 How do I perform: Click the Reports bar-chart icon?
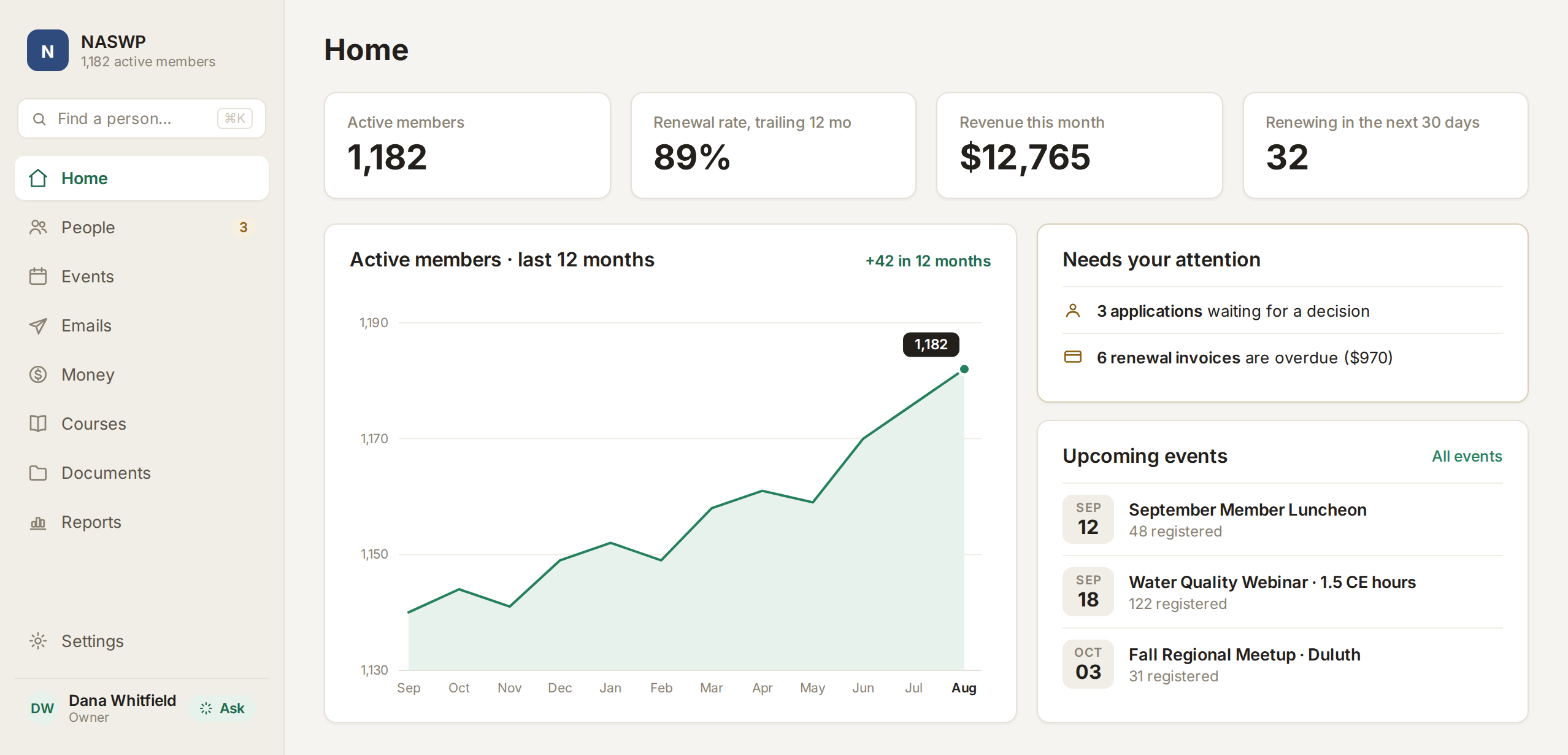tap(38, 522)
